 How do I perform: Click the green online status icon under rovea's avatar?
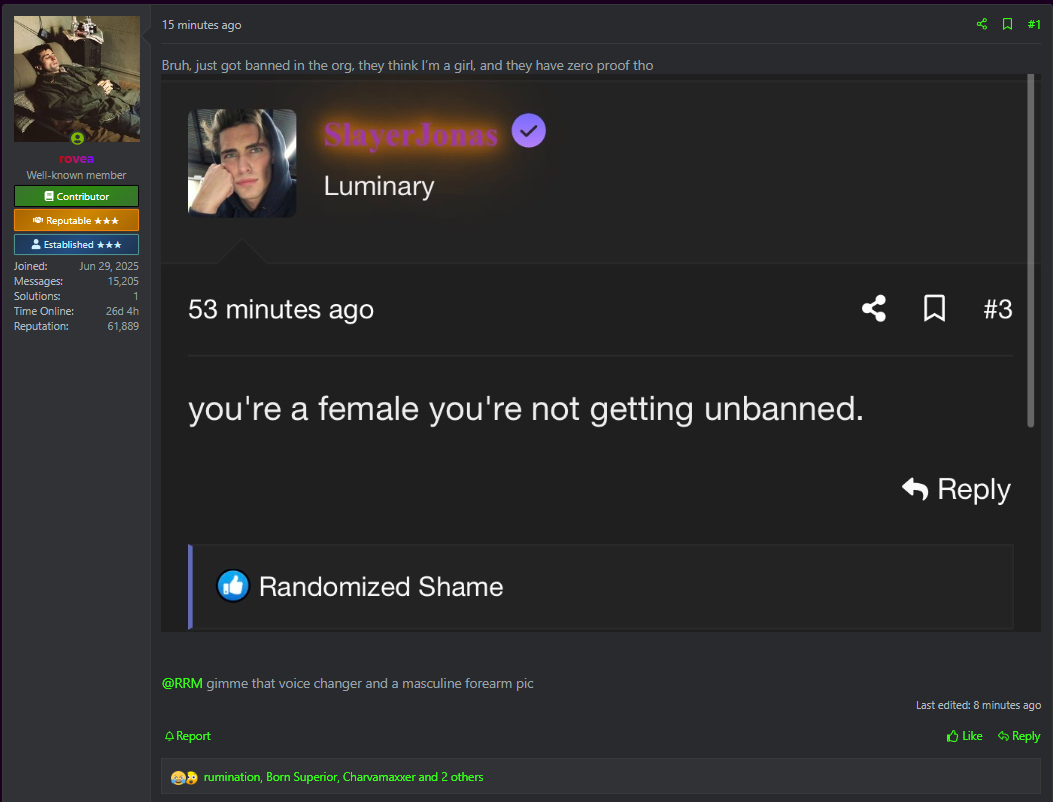tap(77, 138)
